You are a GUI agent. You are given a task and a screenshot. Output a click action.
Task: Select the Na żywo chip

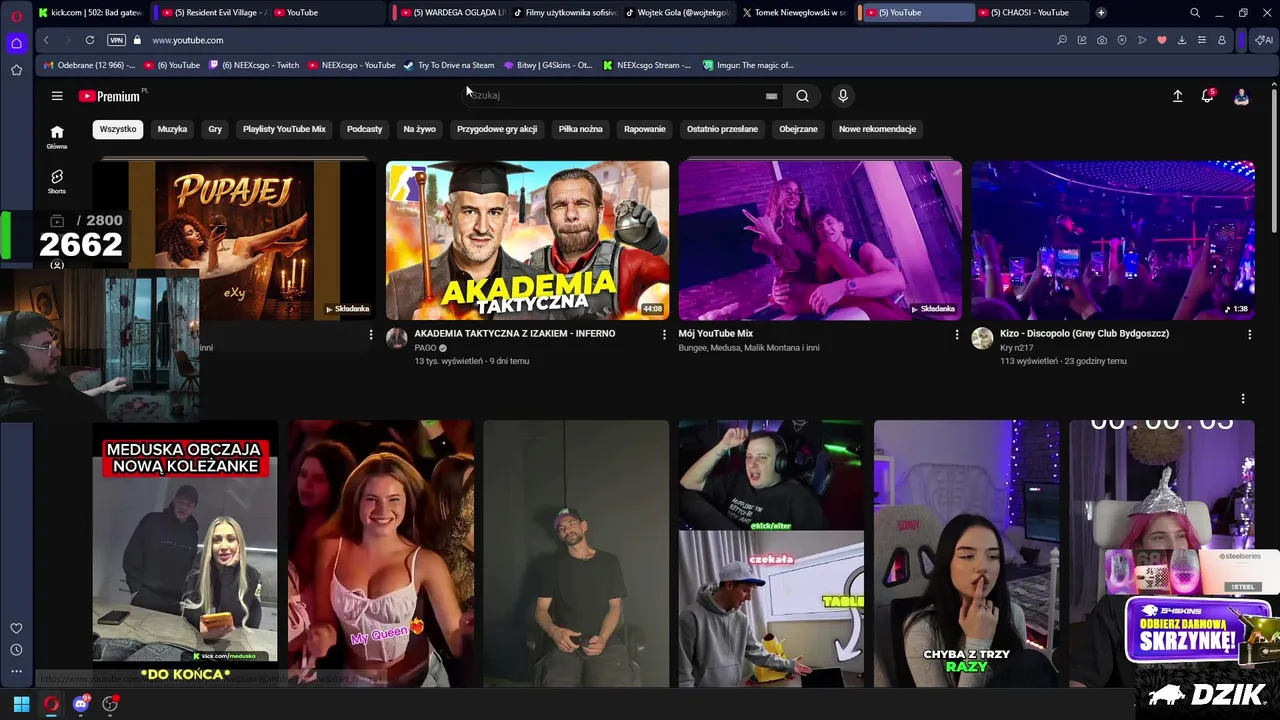419,129
